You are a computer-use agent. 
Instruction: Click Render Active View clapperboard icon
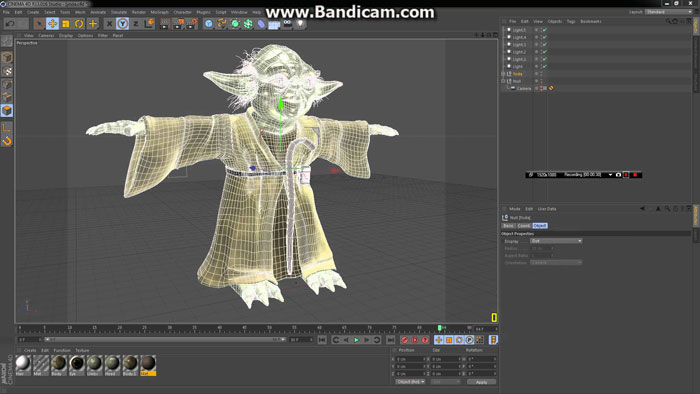click(165, 24)
